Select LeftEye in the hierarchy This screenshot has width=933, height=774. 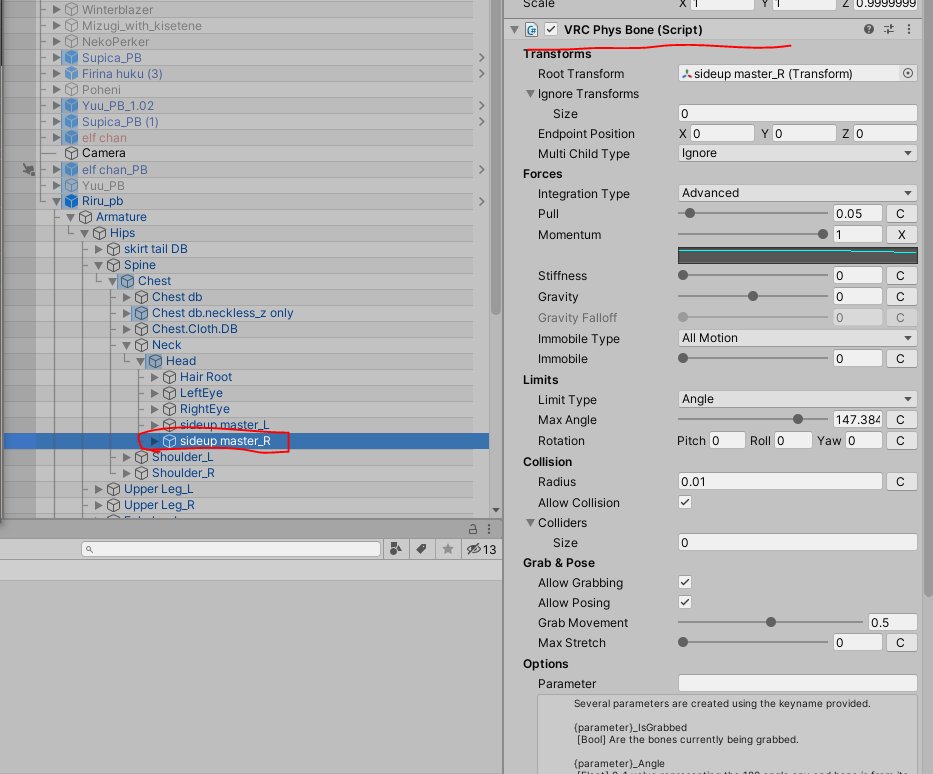coord(201,393)
